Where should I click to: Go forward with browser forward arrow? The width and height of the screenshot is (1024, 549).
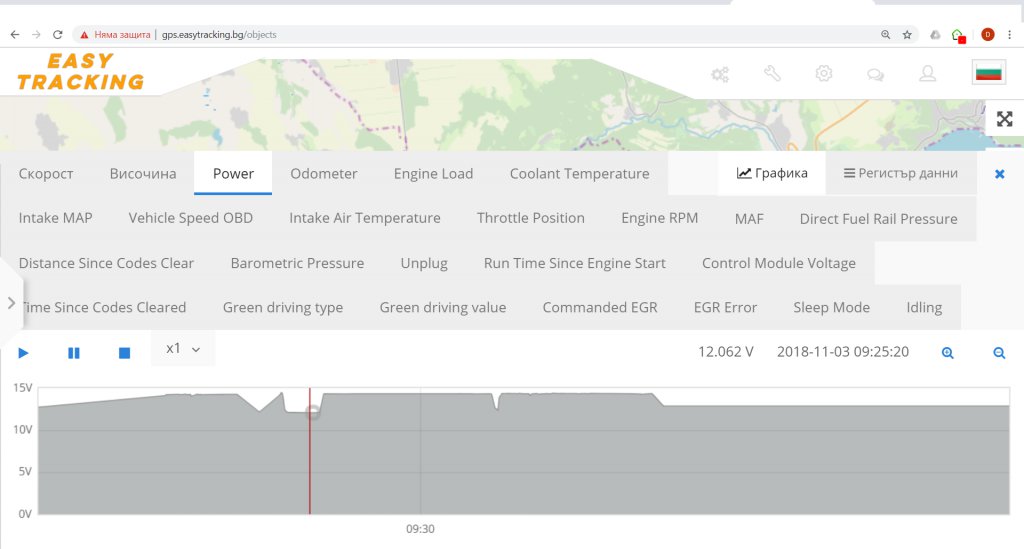click(x=36, y=35)
